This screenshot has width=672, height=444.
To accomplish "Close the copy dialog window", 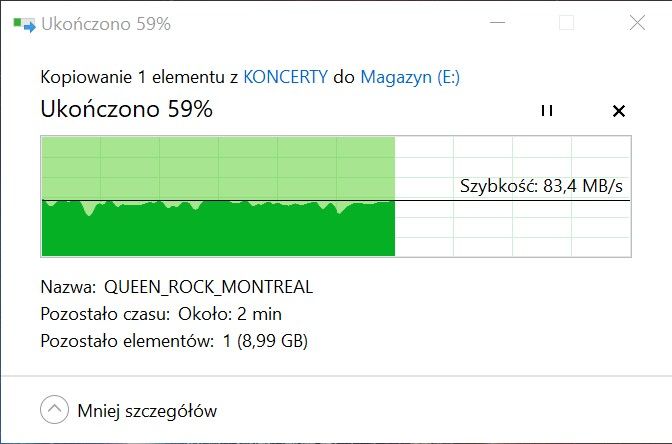I will point(636,23).
